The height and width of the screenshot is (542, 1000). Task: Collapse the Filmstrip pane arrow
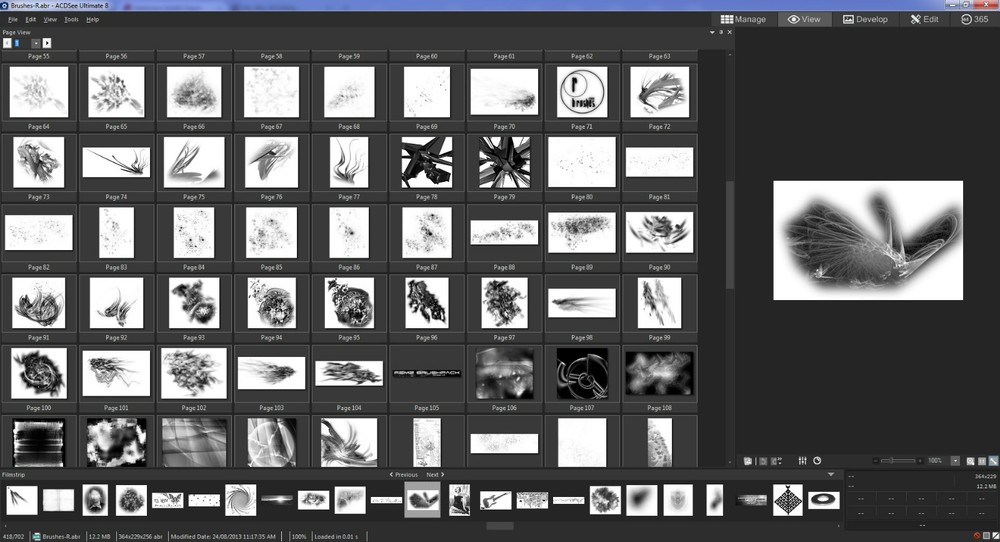(830, 474)
